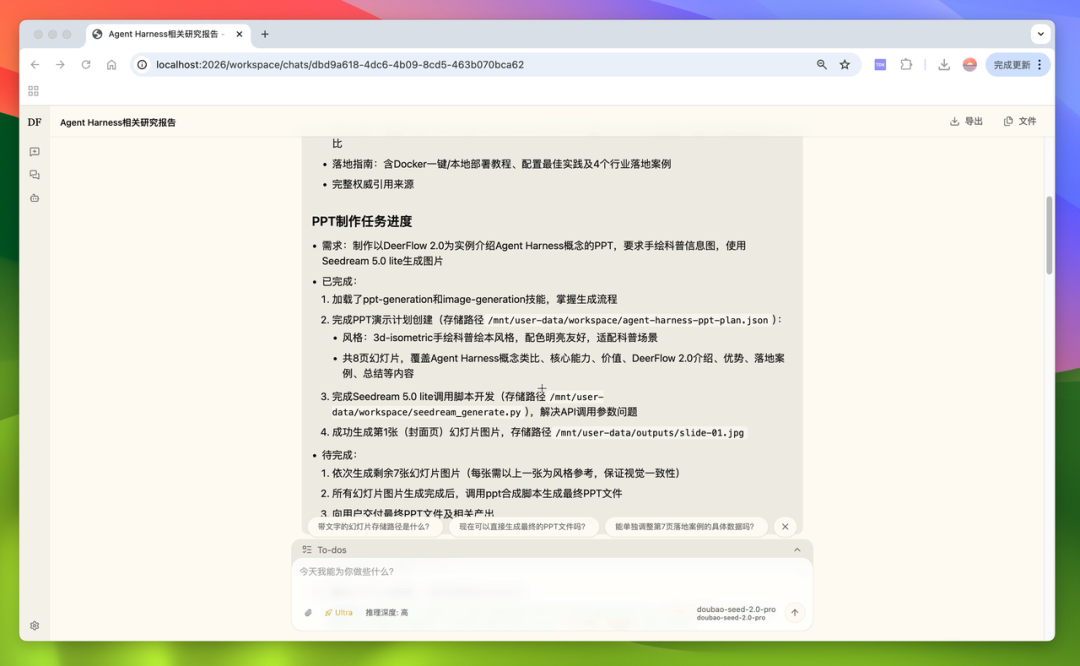Click the 完整权威引用来源 bullet
Screen dimensions: 1080x666
tap(373, 184)
